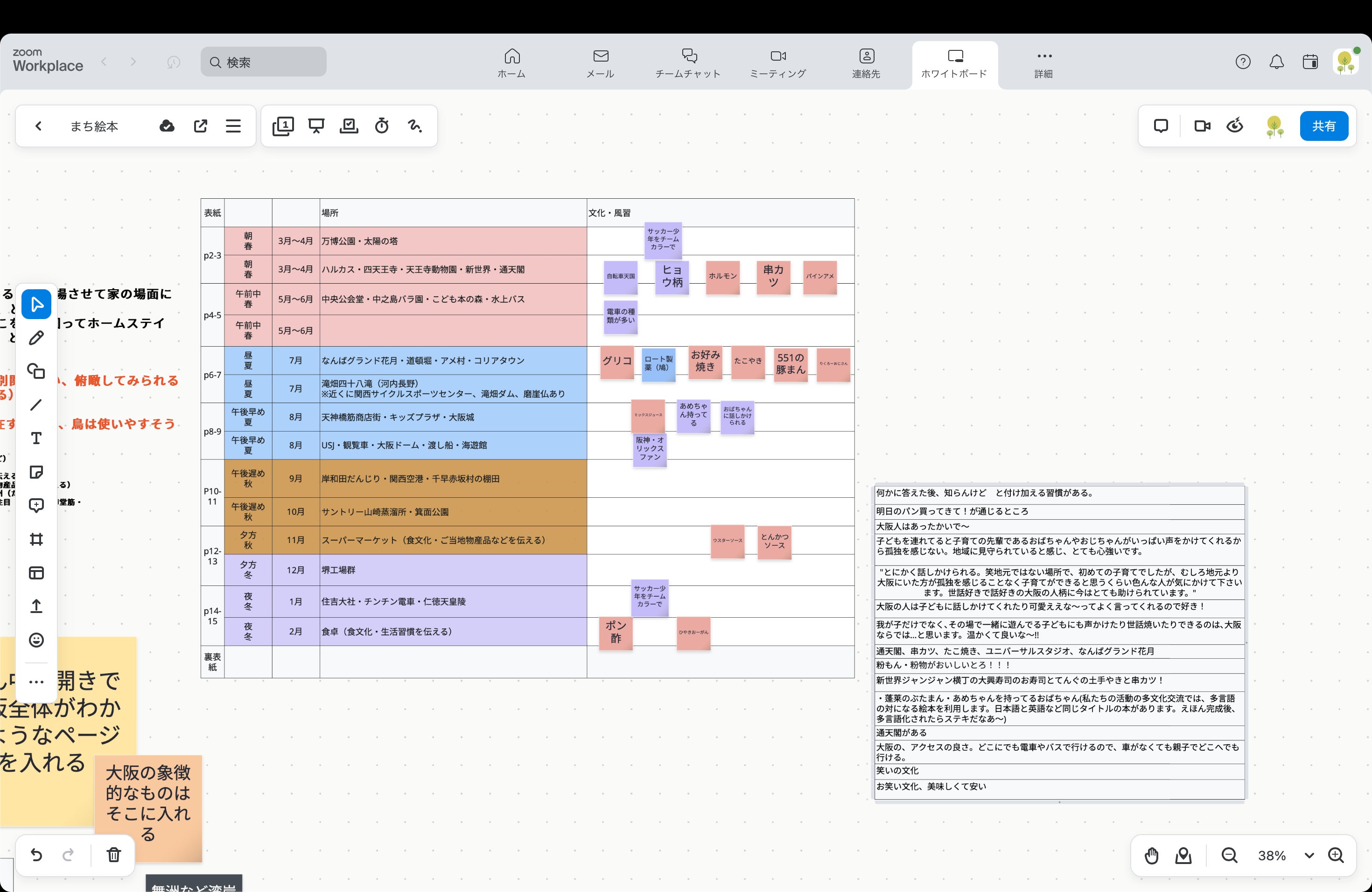Select the line tool

point(36,405)
